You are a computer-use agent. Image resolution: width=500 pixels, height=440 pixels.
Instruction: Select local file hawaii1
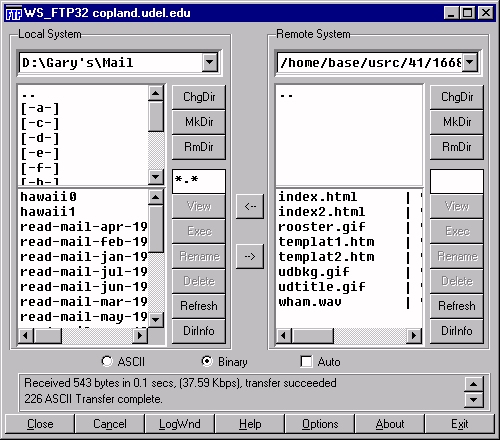click(48, 212)
